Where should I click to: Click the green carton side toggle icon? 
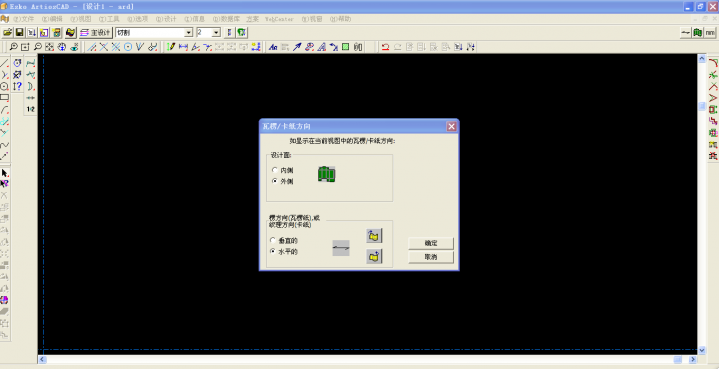pyautogui.click(x=698, y=33)
